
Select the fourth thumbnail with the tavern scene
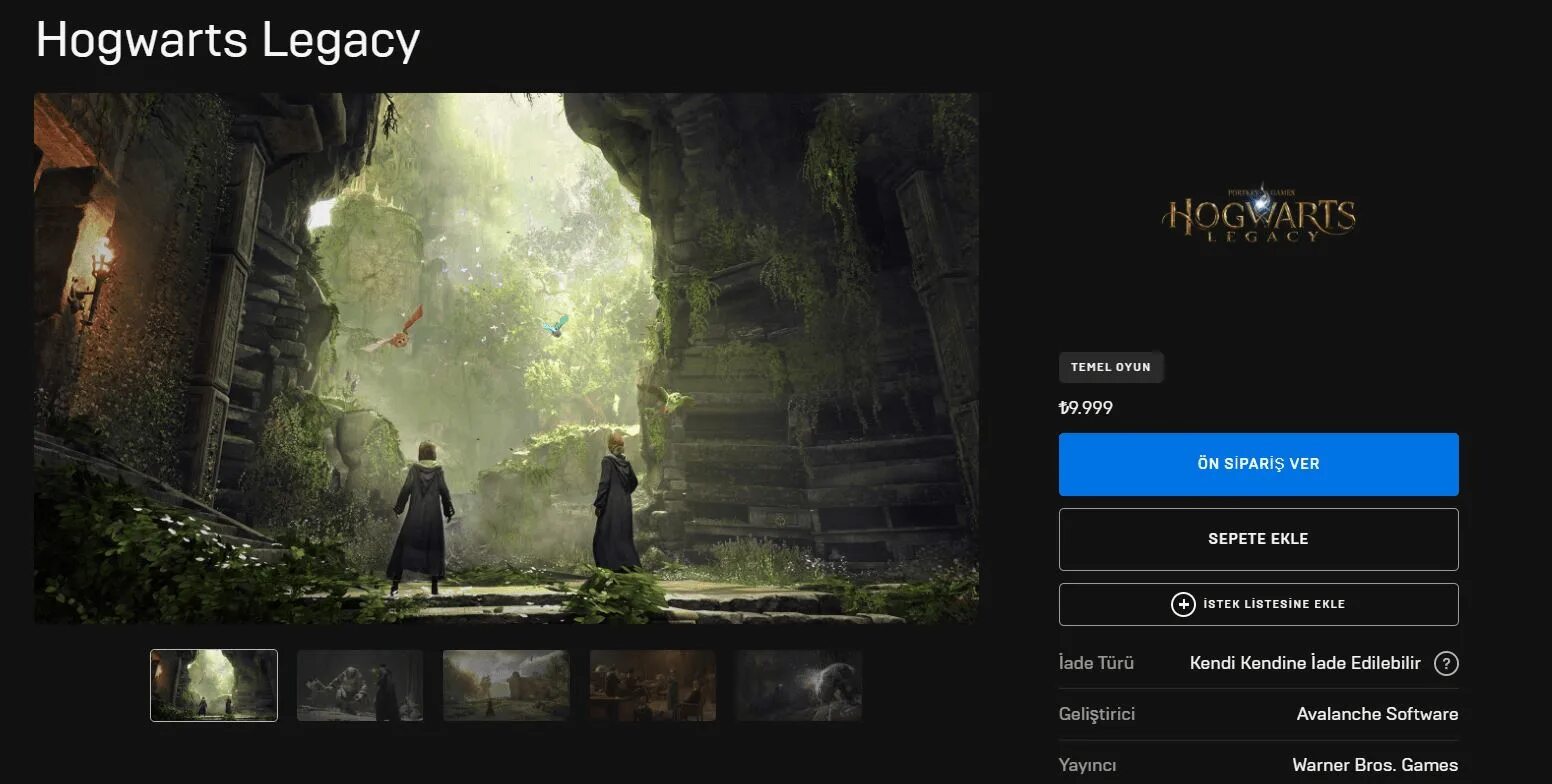coord(653,685)
